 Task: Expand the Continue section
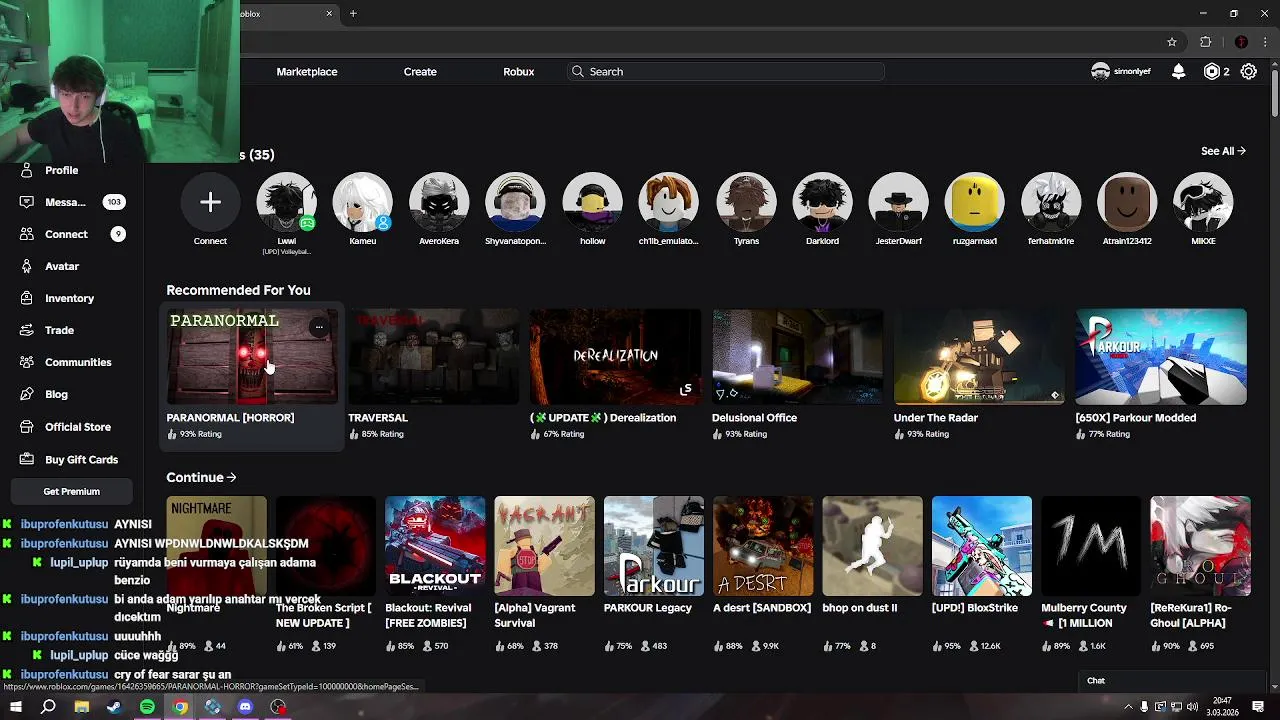click(x=201, y=478)
